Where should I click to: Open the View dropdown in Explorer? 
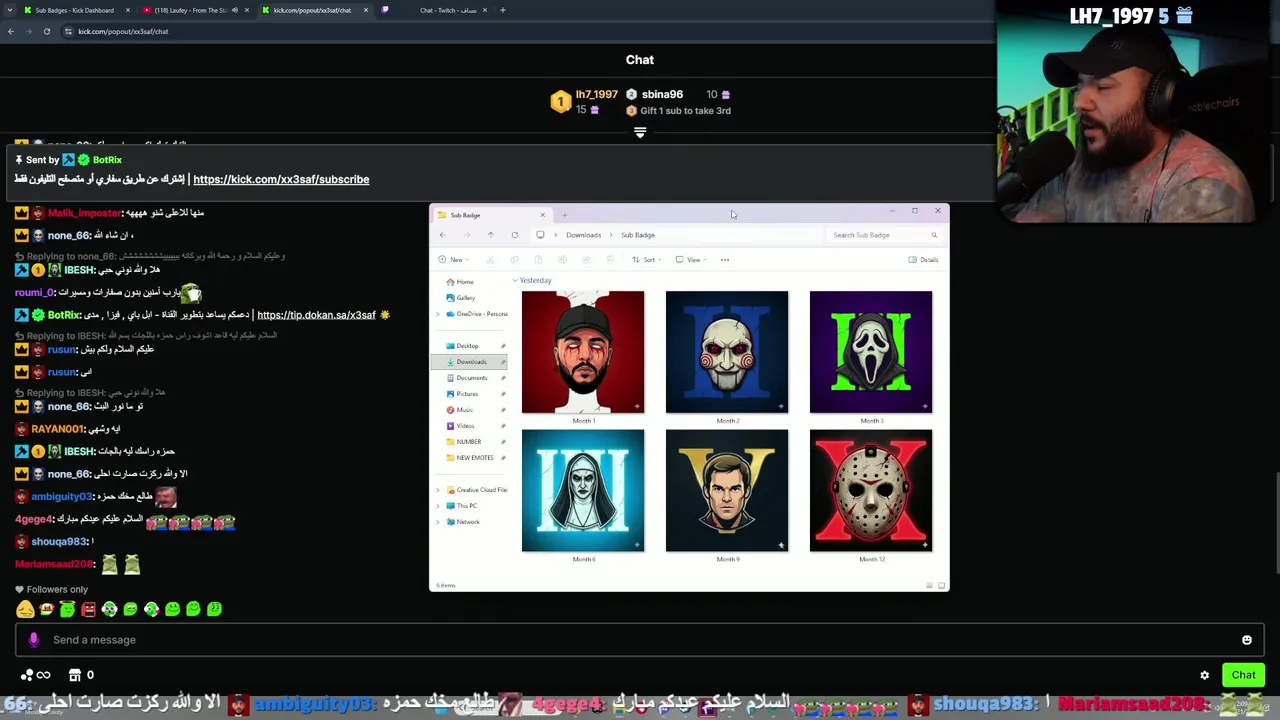tap(691, 260)
